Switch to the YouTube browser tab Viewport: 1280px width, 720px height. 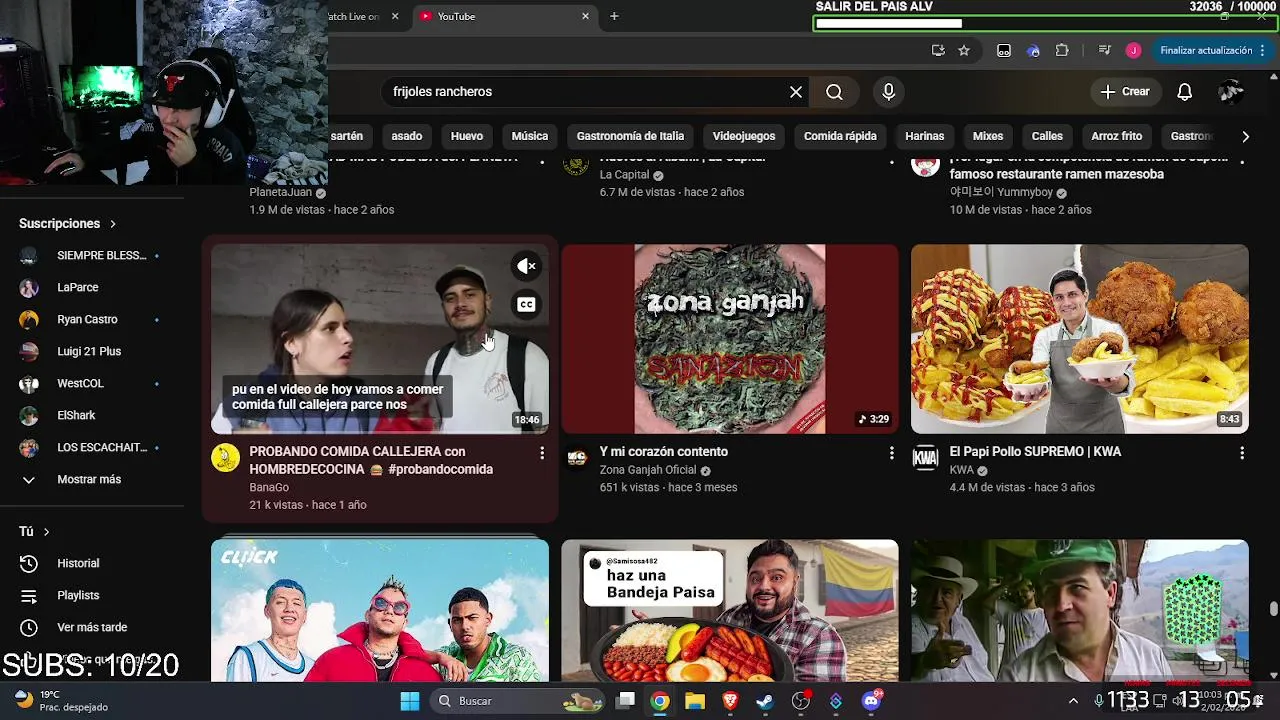500,16
